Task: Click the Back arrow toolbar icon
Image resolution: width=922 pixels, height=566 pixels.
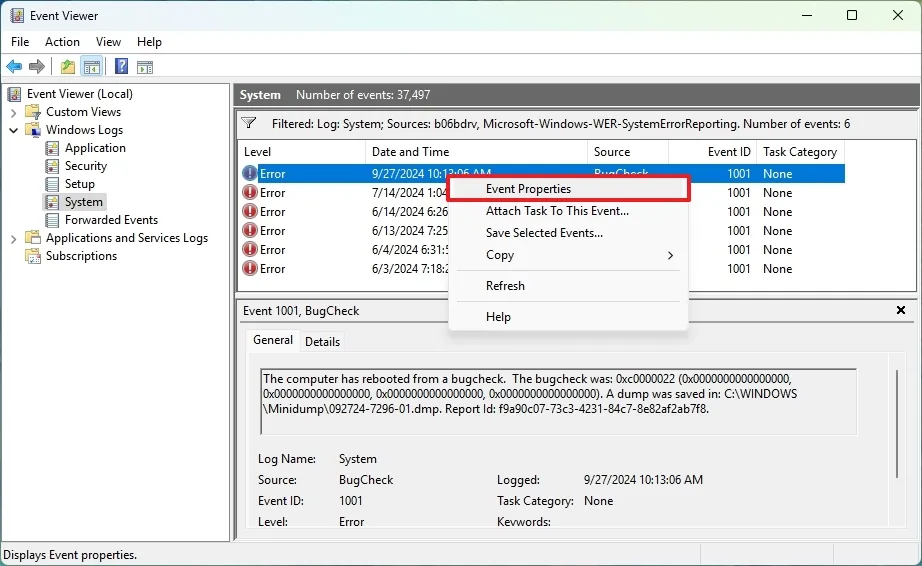Action: (14, 67)
